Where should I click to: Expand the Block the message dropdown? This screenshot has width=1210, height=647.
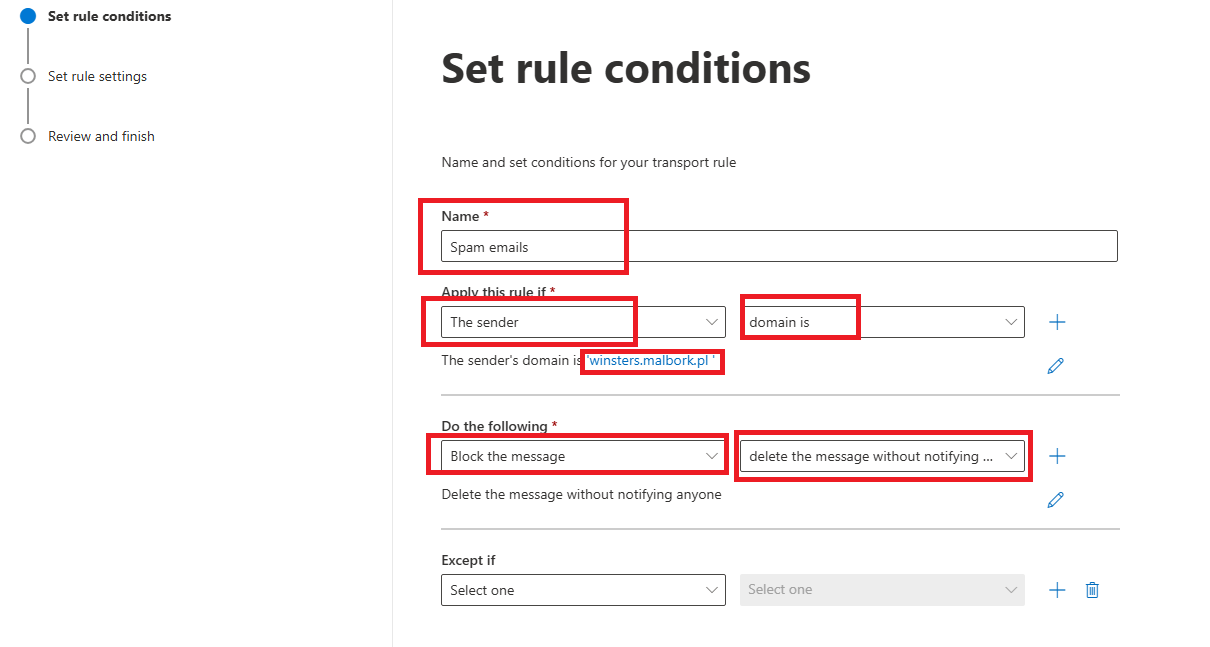pyautogui.click(x=583, y=456)
